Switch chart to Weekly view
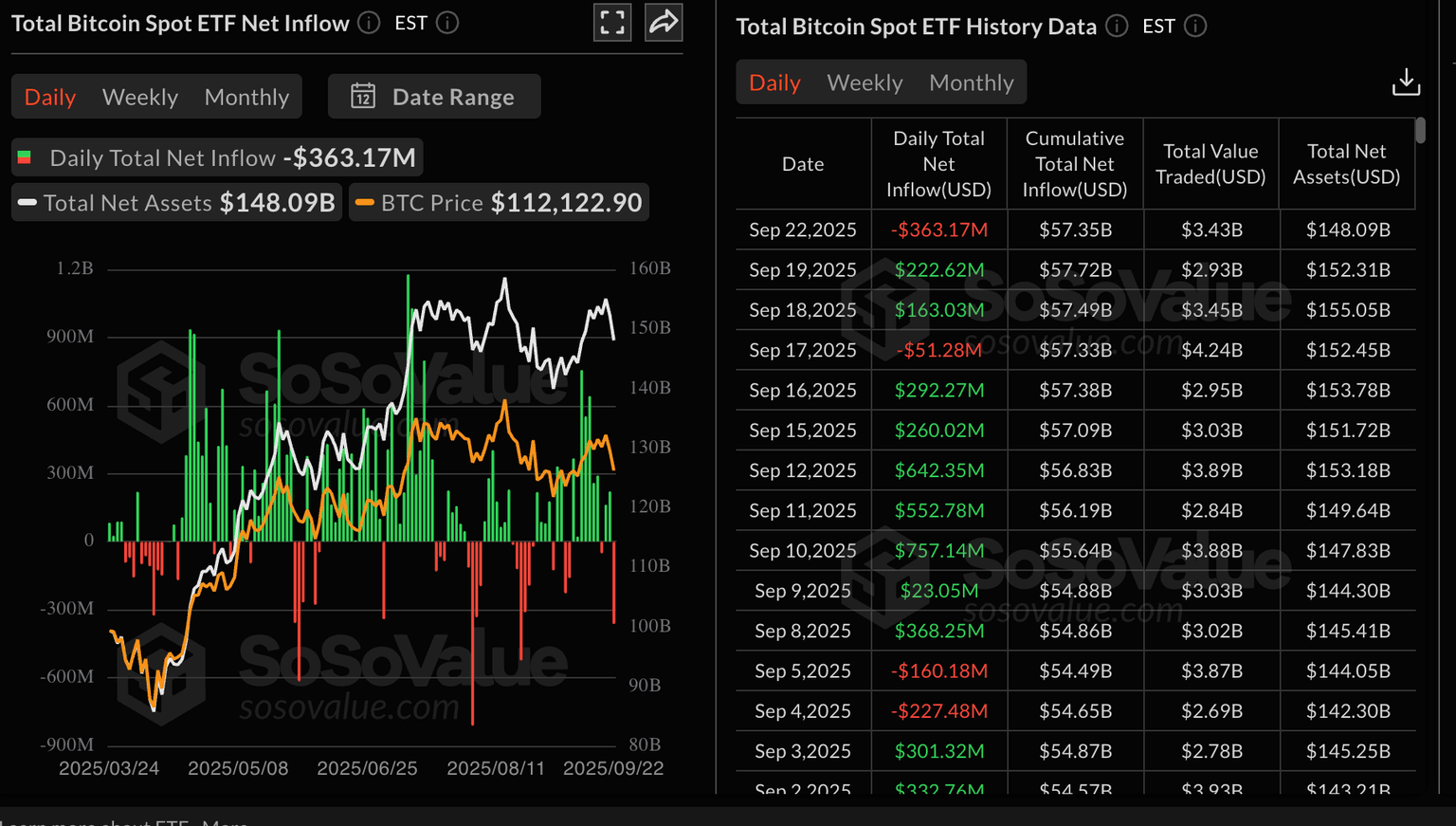This screenshot has width=1456, height=826. 140,97
